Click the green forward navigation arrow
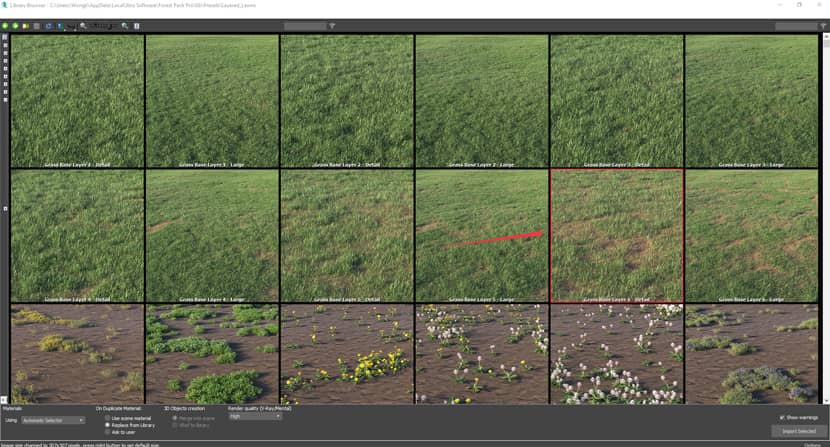This screenshot has height=447, width=830. tap(15, 25)
